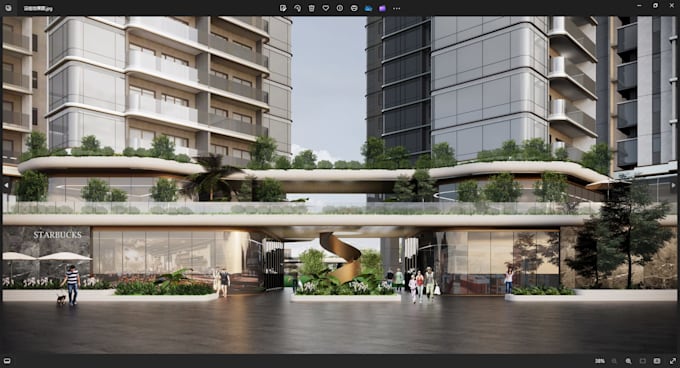Go to the previous image with left arrow
The image size is (680, 368).
point(6,186)
